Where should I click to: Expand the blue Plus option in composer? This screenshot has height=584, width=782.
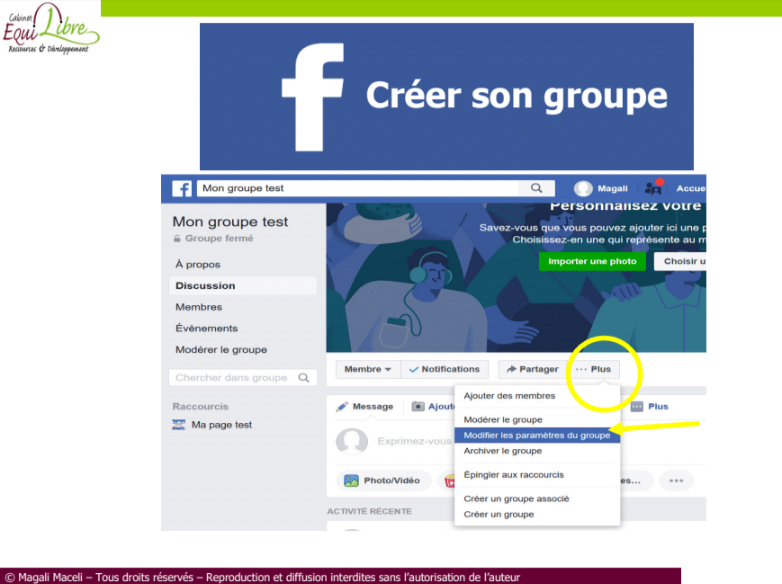(649, 406)
